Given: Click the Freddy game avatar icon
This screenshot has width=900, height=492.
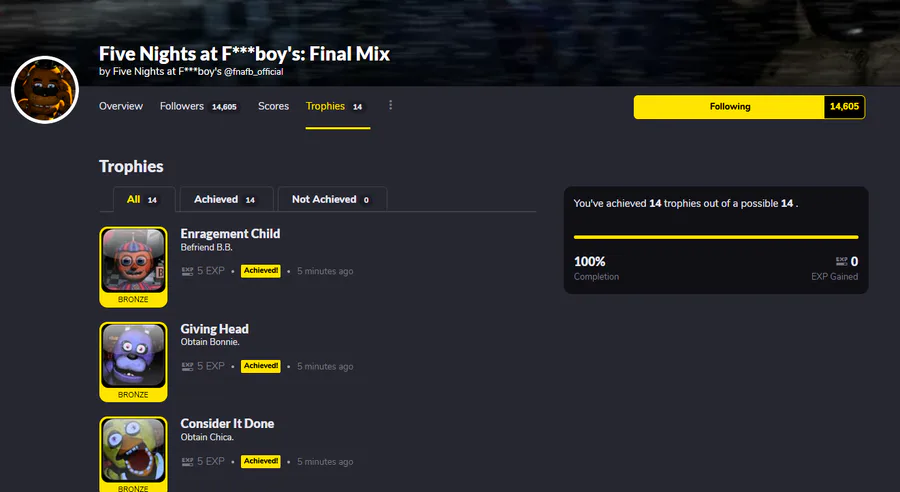Looking at the screenshot, I should coord(45,89).
